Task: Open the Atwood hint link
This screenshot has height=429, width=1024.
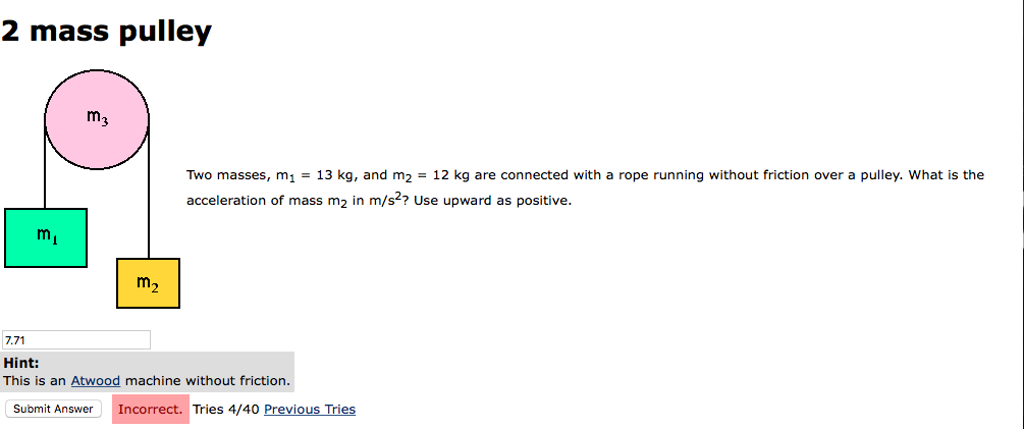Action: (x=95, y=381)
